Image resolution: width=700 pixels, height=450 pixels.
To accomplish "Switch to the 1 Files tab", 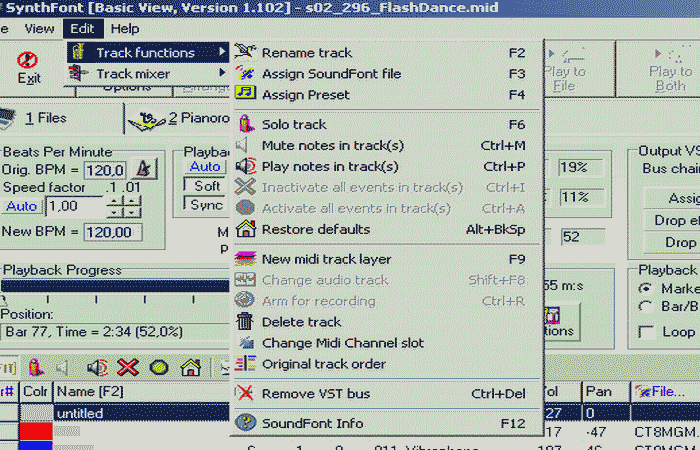I will 45,118.
